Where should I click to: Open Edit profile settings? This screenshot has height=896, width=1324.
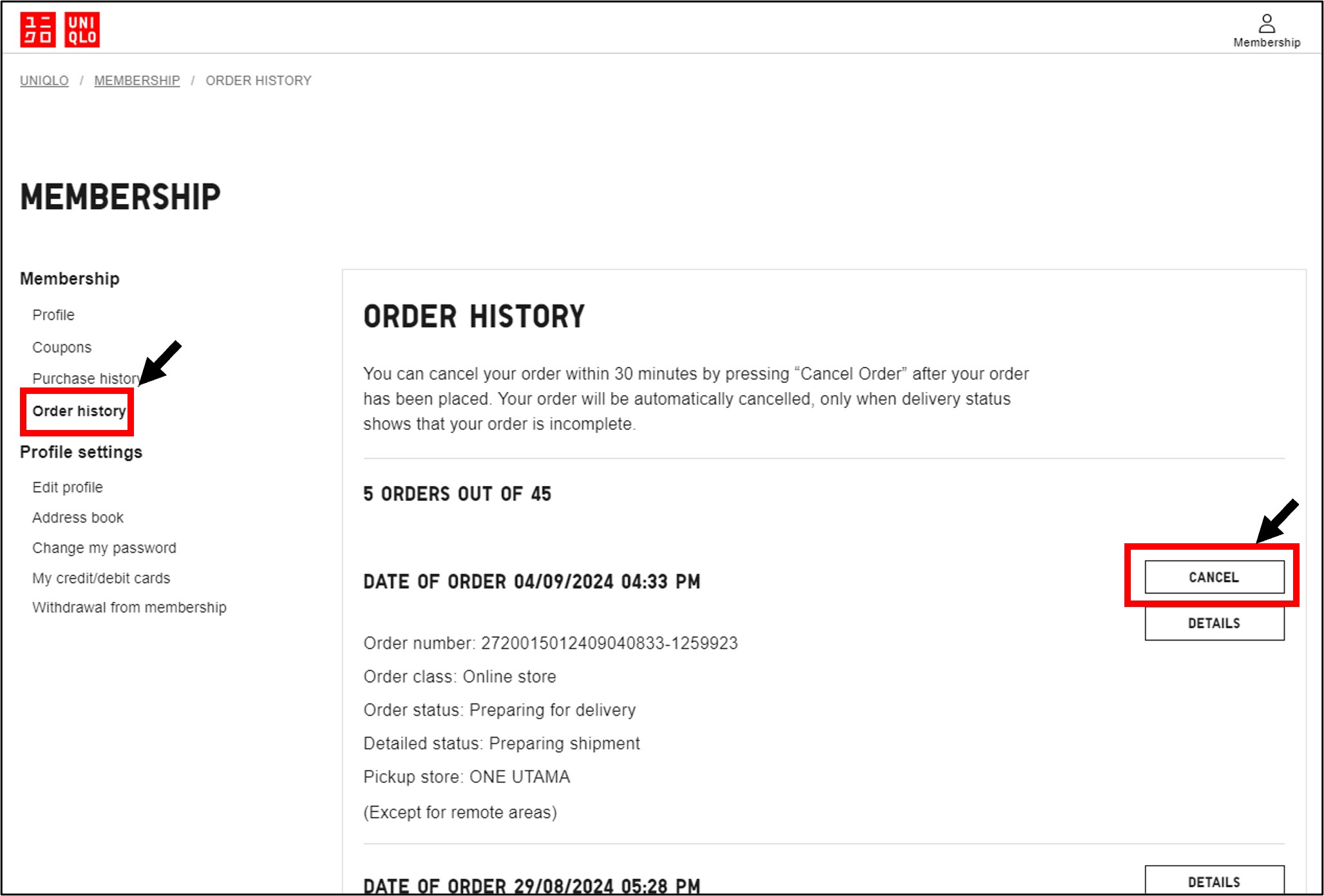(x=68, y=487)
